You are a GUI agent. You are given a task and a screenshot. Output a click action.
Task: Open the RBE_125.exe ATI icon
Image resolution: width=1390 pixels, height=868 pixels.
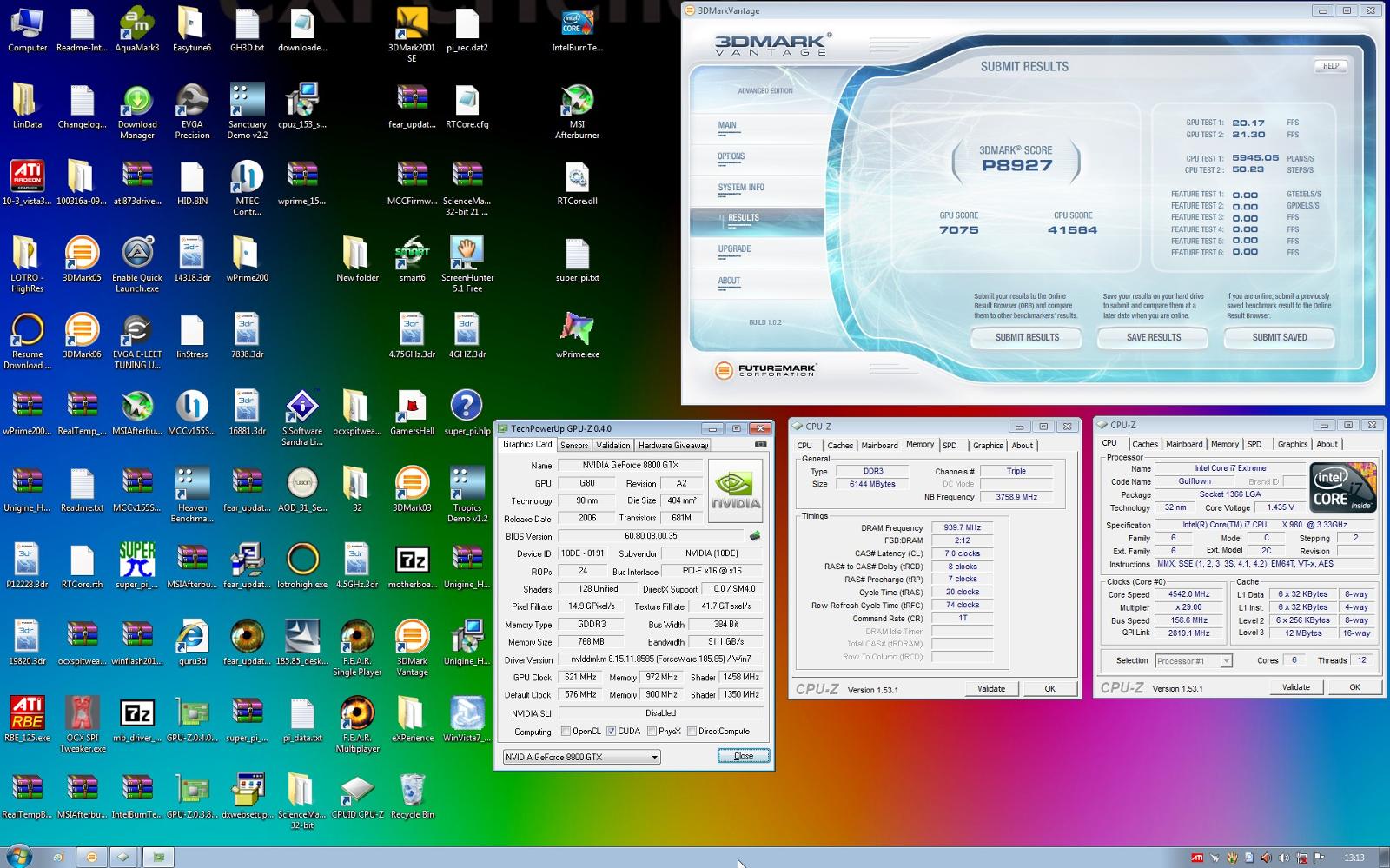coord(27,720)
